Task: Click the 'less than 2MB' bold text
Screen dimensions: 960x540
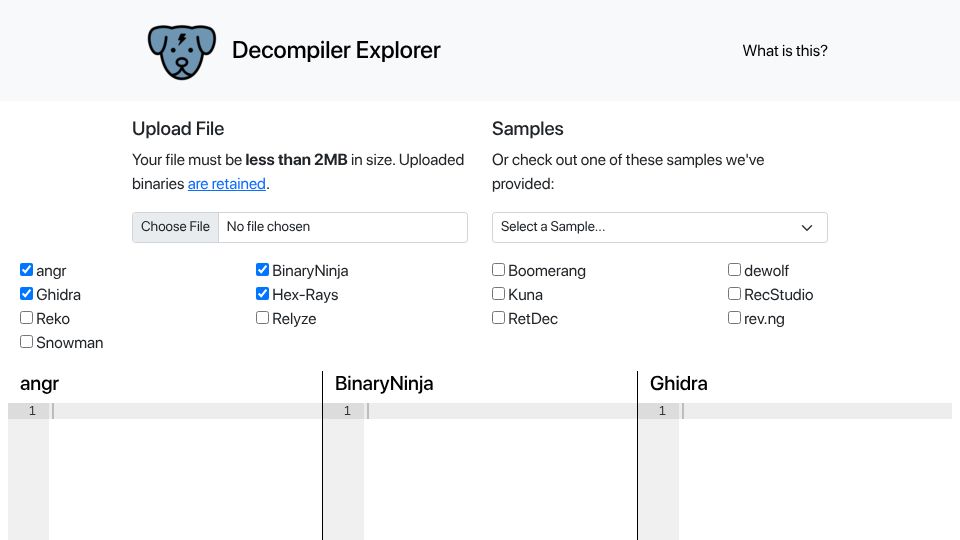Action: (x=296, y=160)
